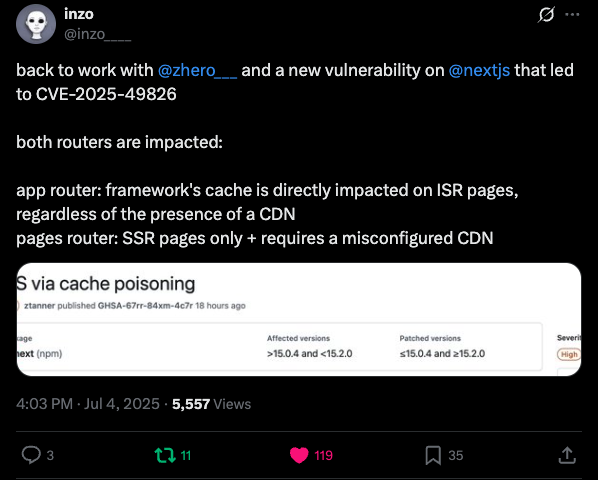Click the inzo display name
The image size is (598, 480).
pyautogui.click(x=79, y=14)
